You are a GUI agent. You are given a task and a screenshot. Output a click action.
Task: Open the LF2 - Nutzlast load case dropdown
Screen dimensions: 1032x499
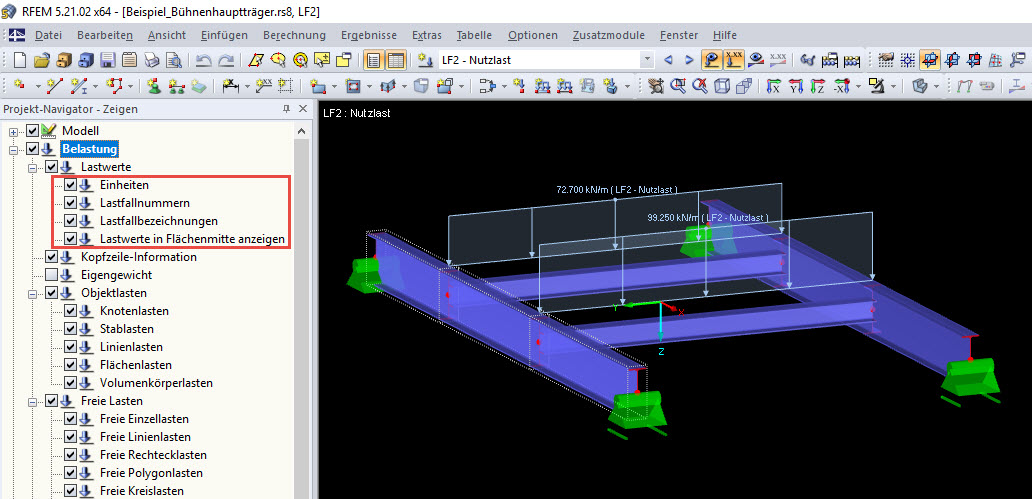click(646, 60)
